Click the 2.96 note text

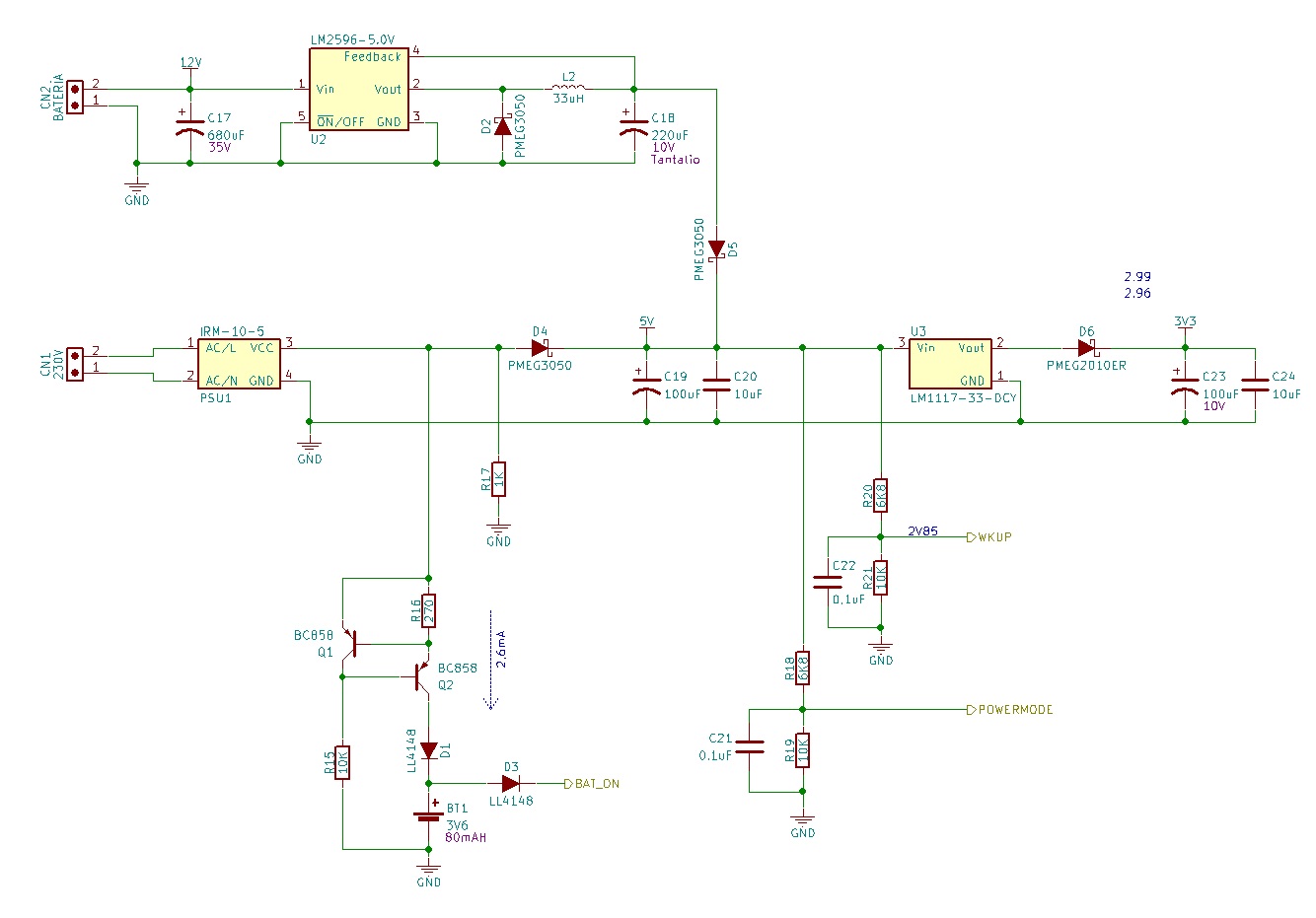[1137, 293]
